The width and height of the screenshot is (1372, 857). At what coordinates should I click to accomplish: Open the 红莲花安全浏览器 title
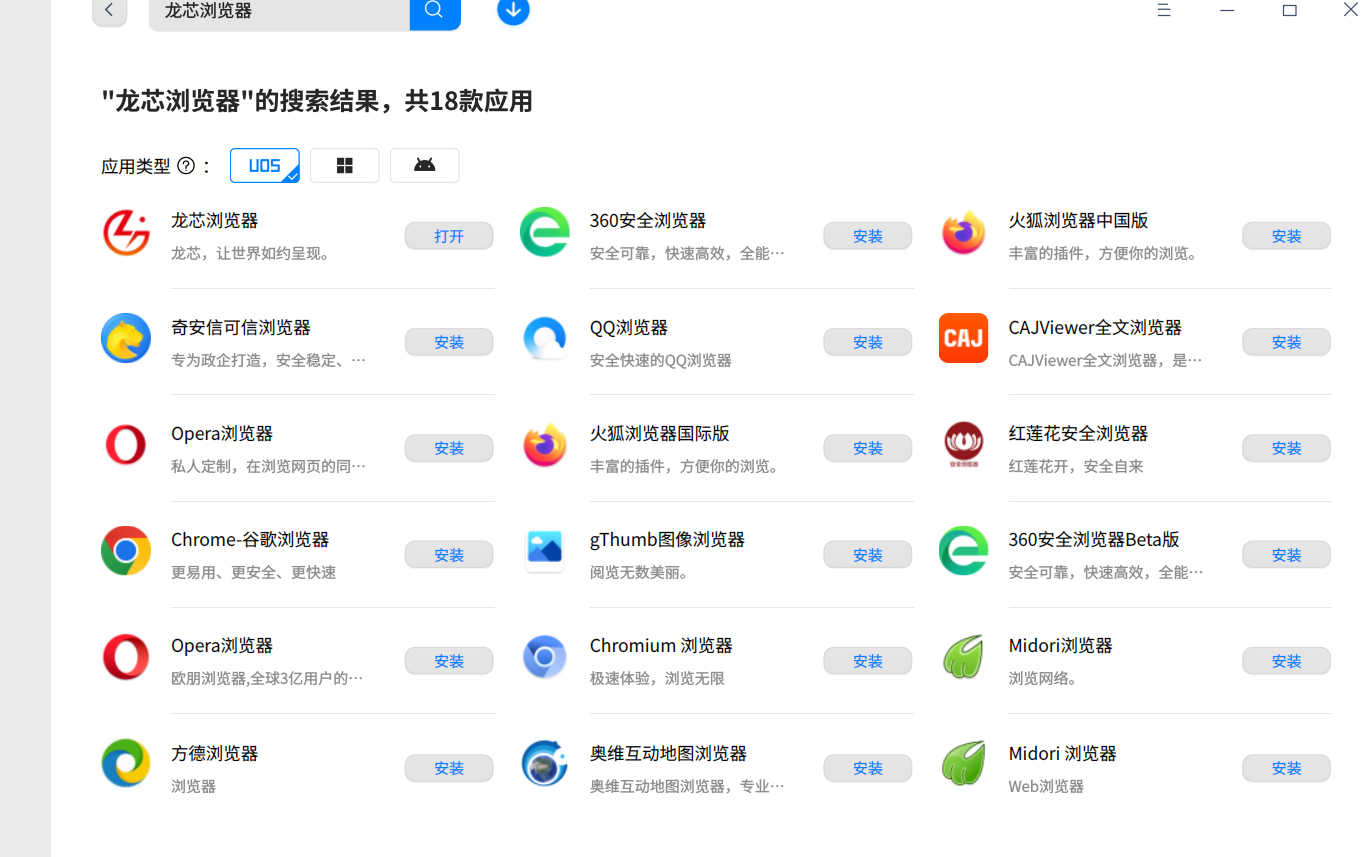click(1078, 433)
